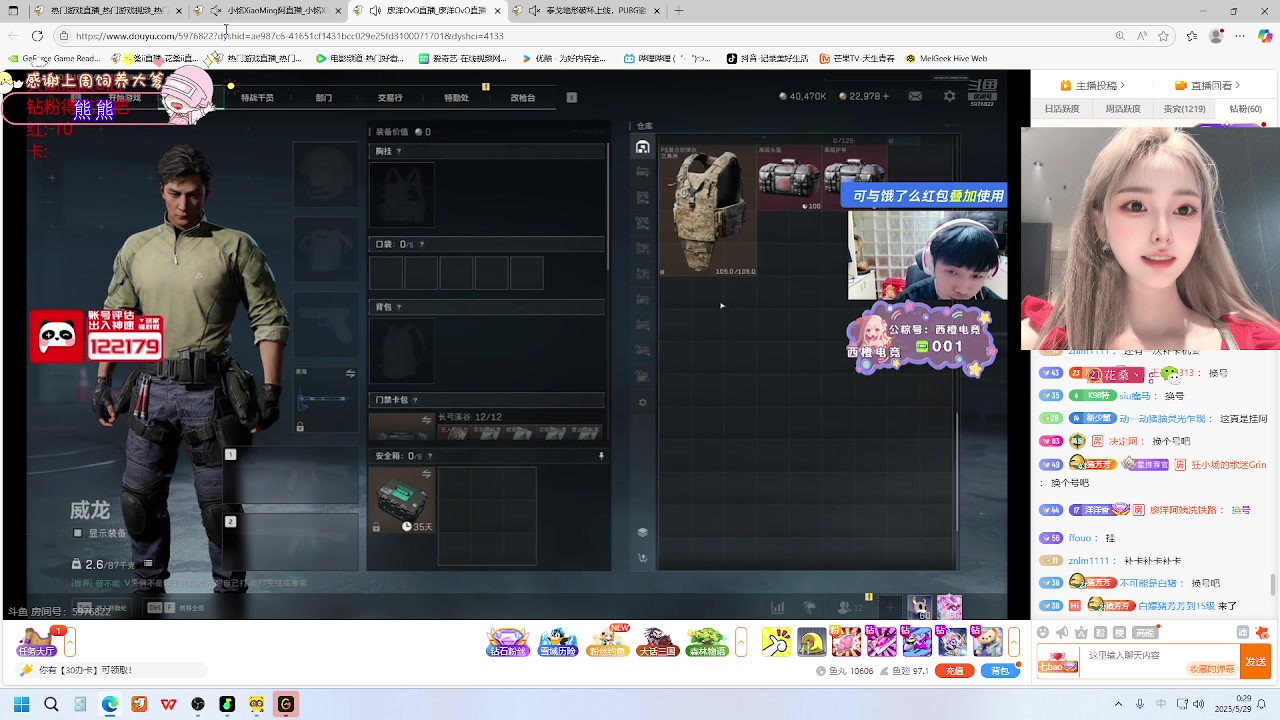Click the weight detail list icon near 2.6
This screenshot has width=1280, height=720.
pyautogui.click(x=148, y=564)
